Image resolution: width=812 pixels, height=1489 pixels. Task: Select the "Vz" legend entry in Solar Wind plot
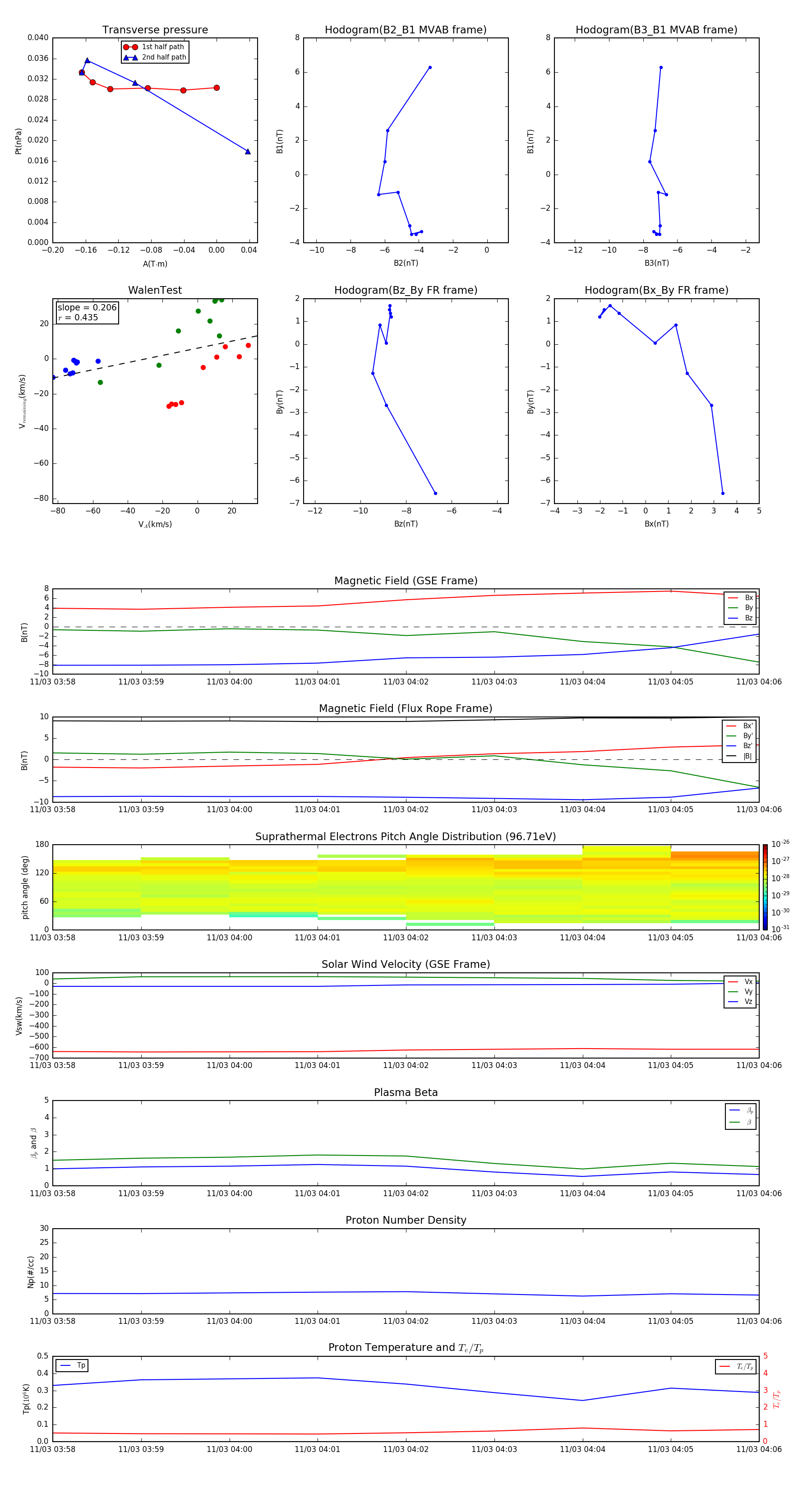[740, 1002]
